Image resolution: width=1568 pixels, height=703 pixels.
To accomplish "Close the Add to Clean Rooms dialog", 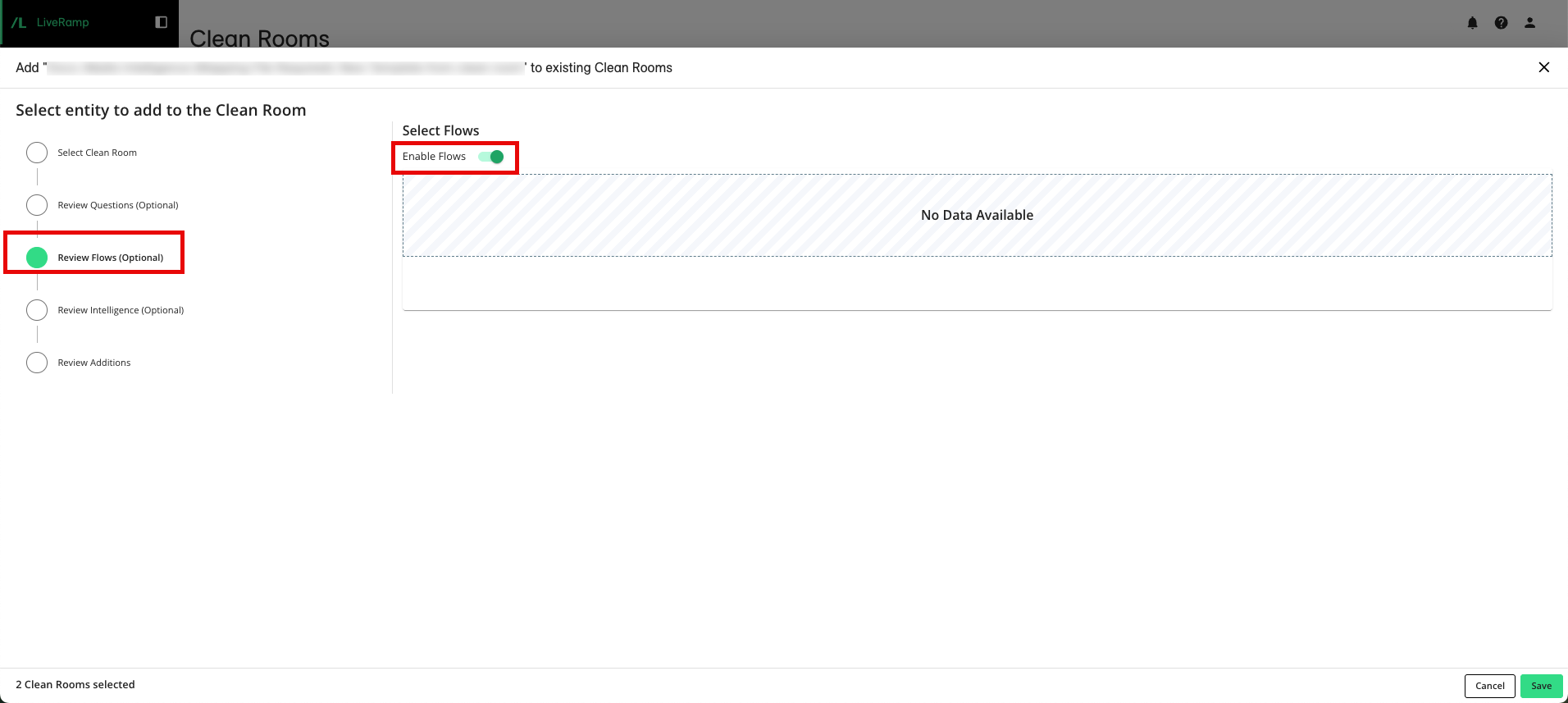I will (x=1543, y=67).
